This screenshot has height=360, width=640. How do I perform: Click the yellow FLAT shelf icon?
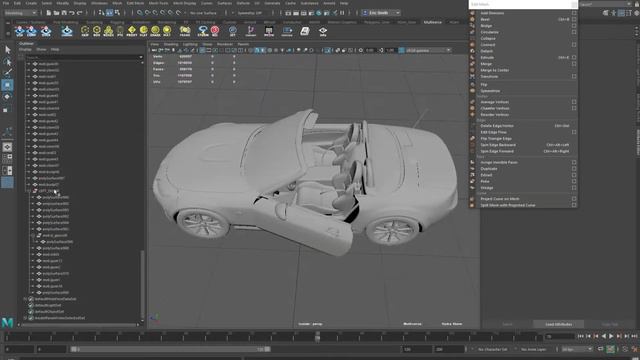click(x=144, y=31)
